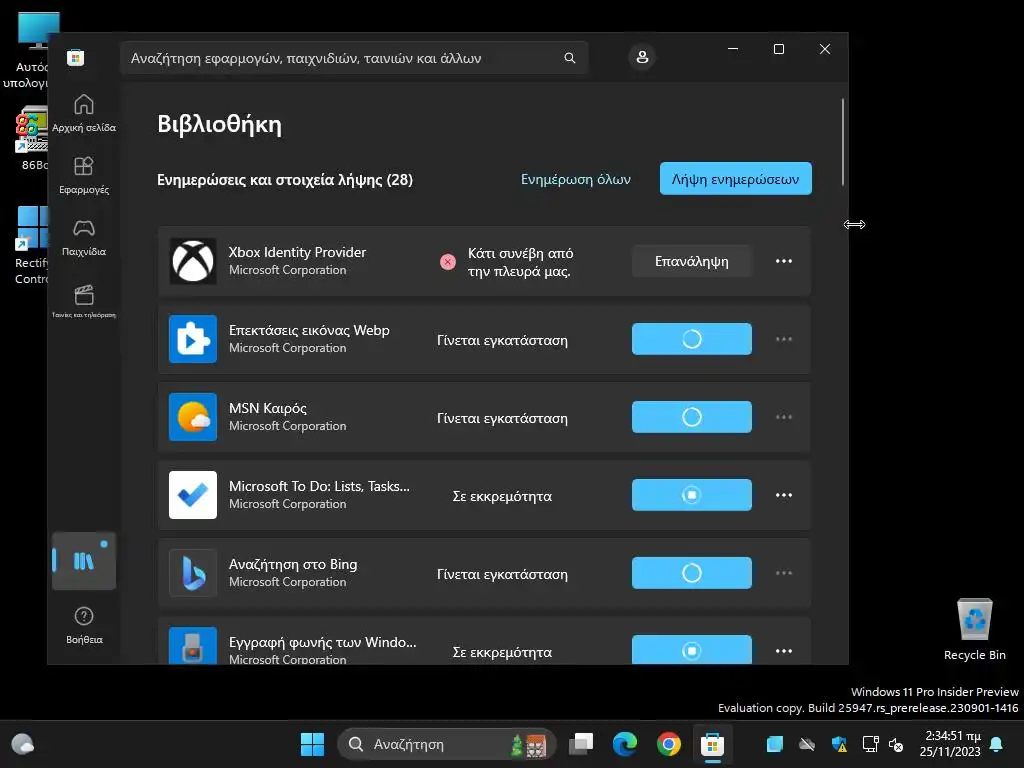
Task: Click Επανάληψη to retry Xbox Identity Provider
Action: (692, 261)
